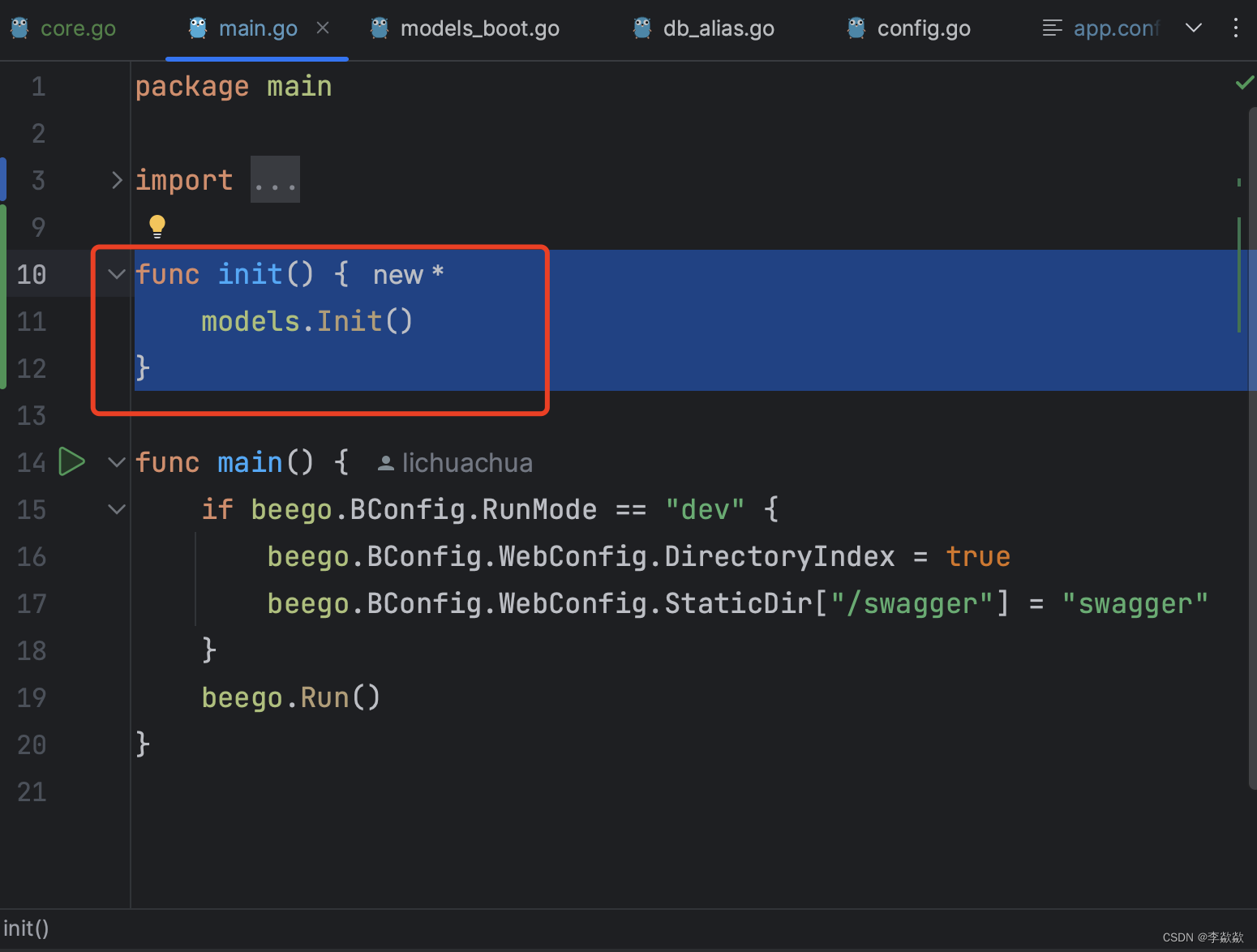The height and width of the screenshot is (952, 1257).
Task: Expand the folded import statement
Action: click(116, 179)
